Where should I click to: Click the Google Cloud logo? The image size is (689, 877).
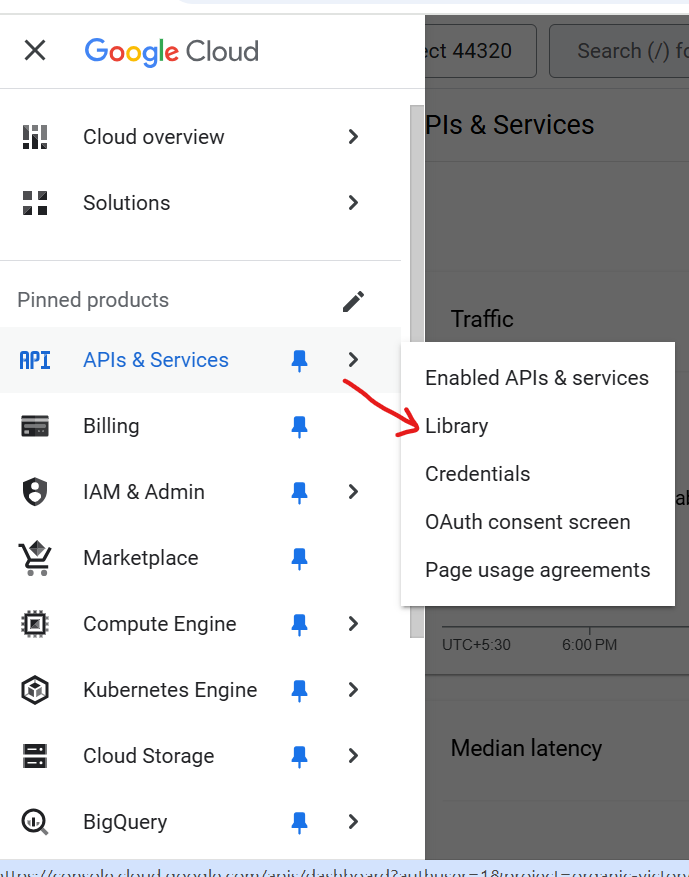point(172,51)
